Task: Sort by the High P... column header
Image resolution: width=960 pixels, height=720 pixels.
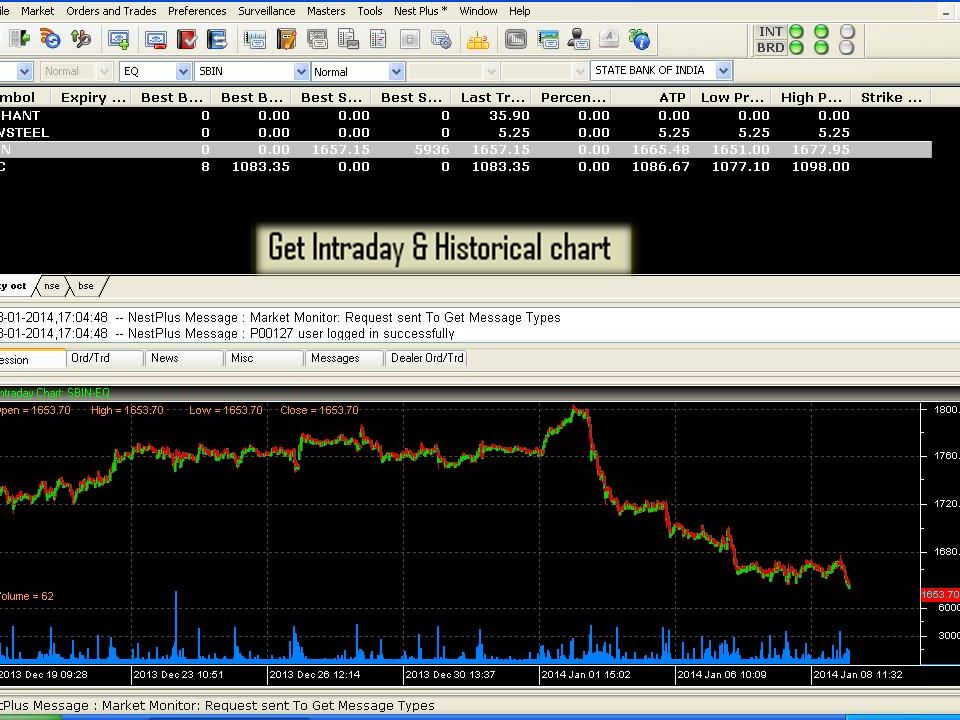Action: coord(811,97)
